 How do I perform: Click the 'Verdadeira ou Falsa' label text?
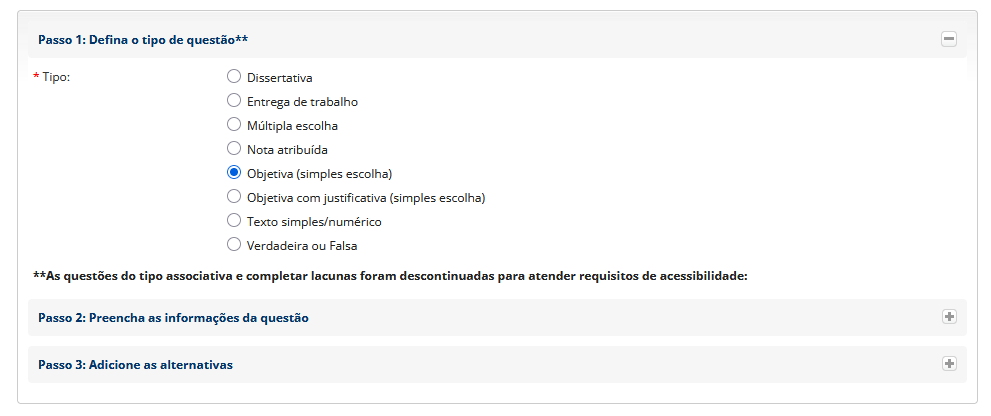[302, 246]
